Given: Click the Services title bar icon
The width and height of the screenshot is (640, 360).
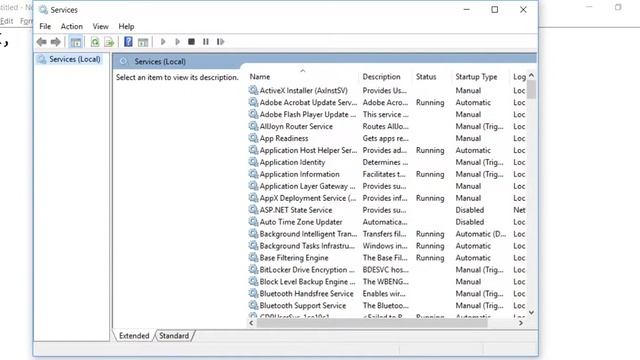Looking at the screenshot, I should [x=43, y=10].
